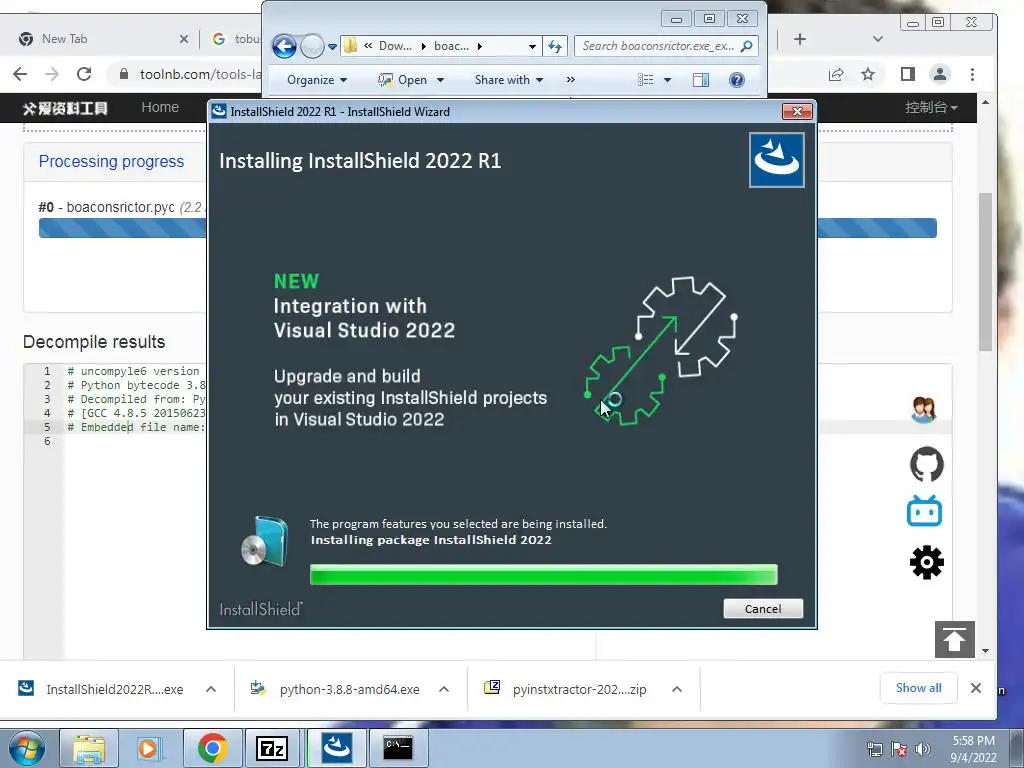
Task: Open the gear settings icon on page
Action: (x=926, y=562)
